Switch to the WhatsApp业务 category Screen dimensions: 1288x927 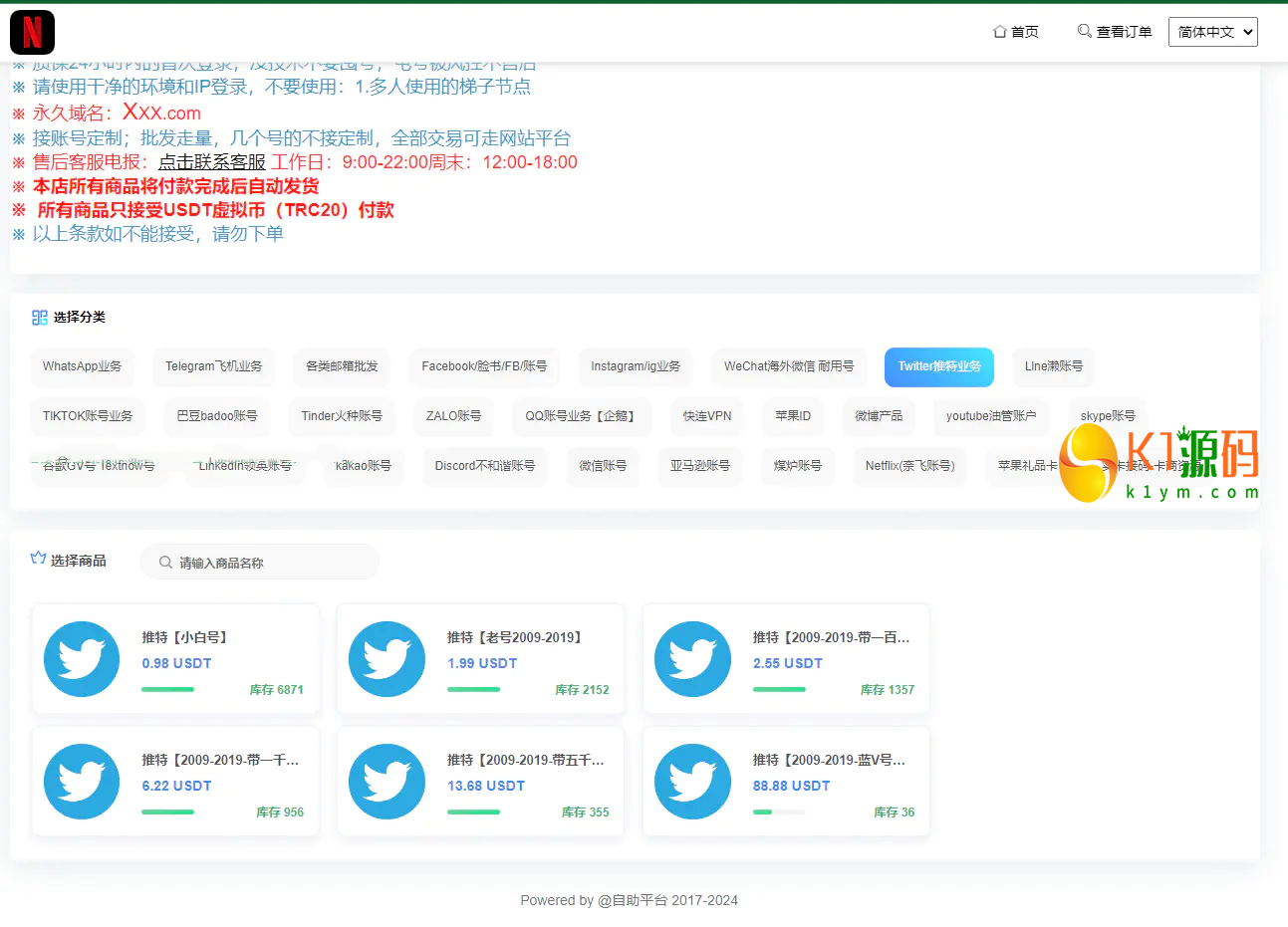click(82, 366)
